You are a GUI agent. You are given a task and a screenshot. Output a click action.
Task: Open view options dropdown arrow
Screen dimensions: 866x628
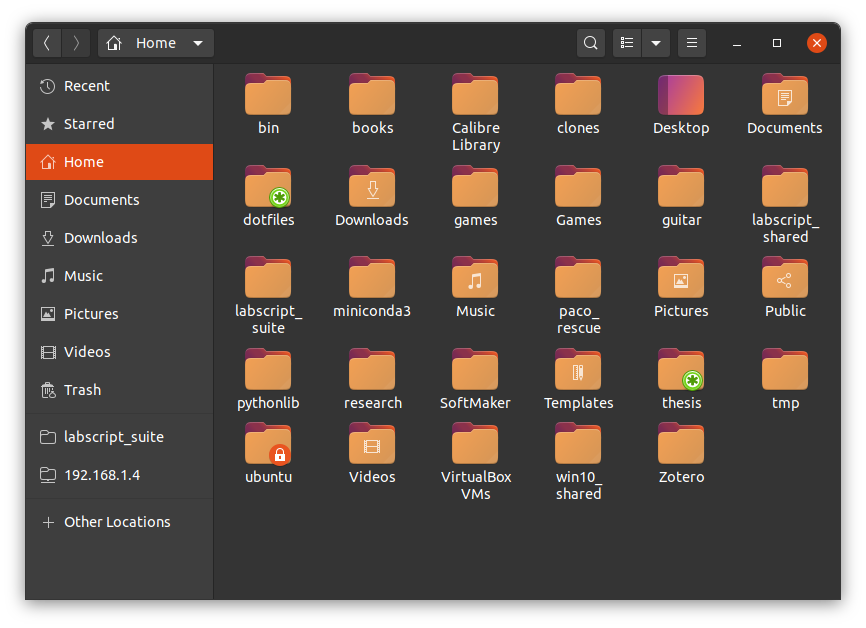(x=656, y=43)
